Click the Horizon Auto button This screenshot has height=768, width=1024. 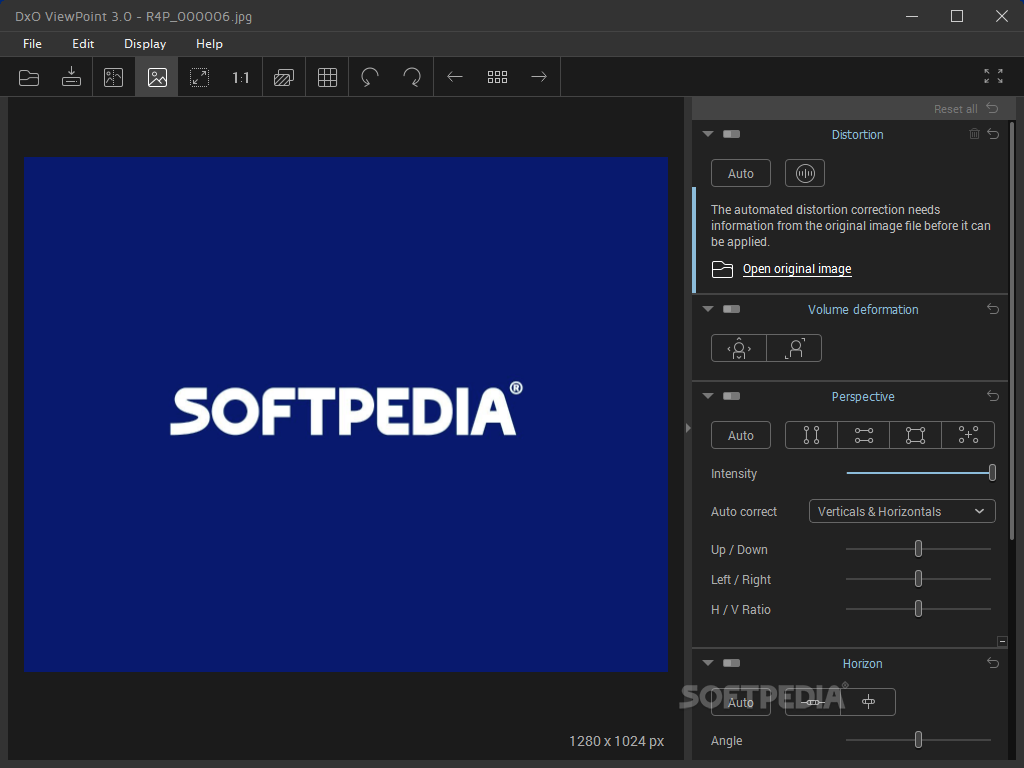pos(741,702)
